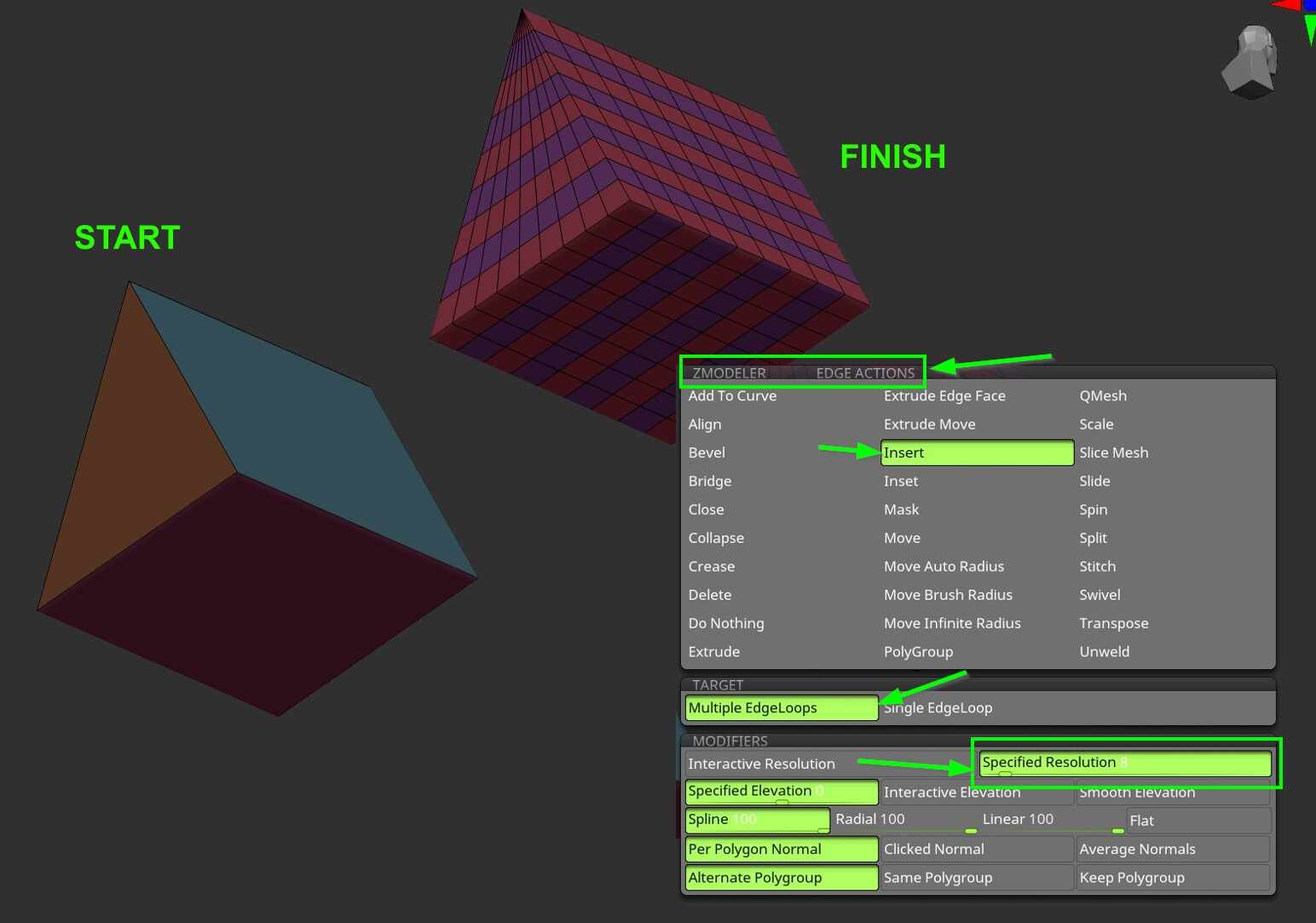Switch target to Single EdgeLoop
This screenshot has width=1316, height=923.
[938, 707]
